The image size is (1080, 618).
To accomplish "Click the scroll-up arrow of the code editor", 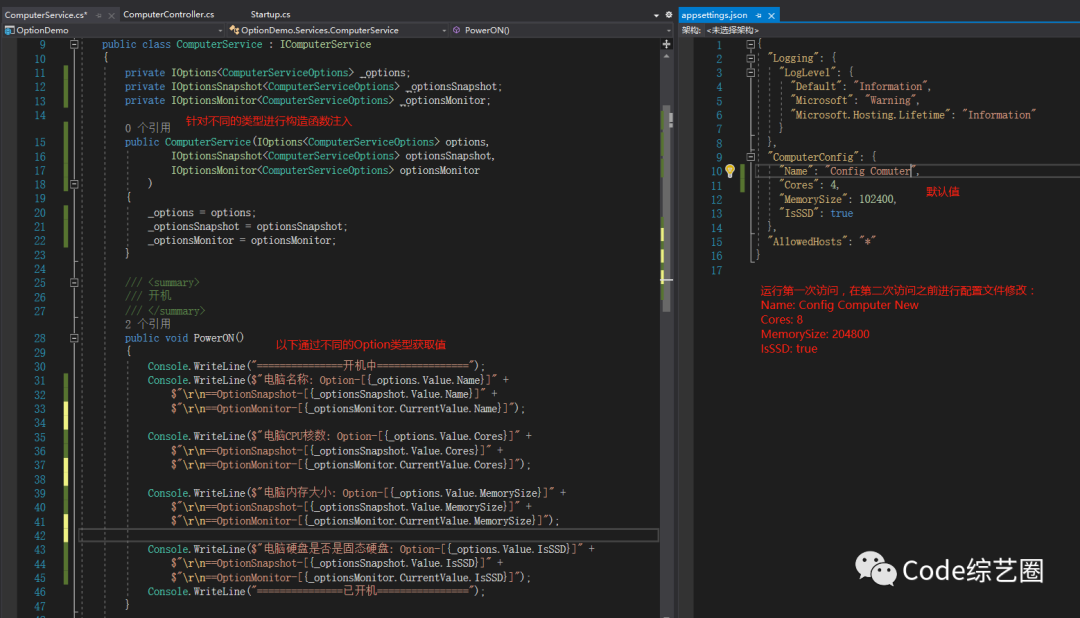I will coord(666,56).
